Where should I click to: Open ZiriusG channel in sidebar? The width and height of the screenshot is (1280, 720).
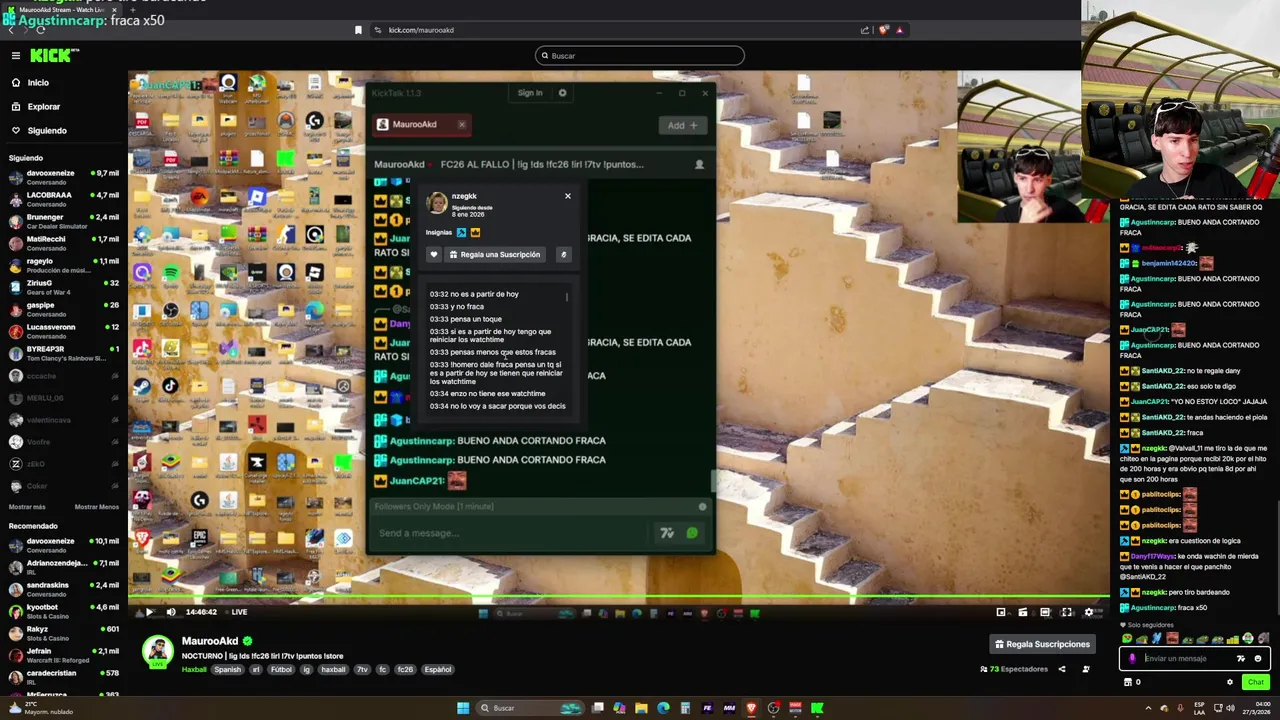pyautogui.click(x=63, y=287)
